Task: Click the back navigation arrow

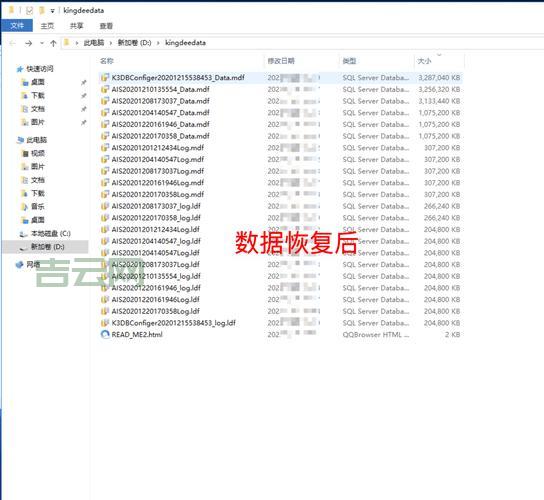Action: point(12,43)
